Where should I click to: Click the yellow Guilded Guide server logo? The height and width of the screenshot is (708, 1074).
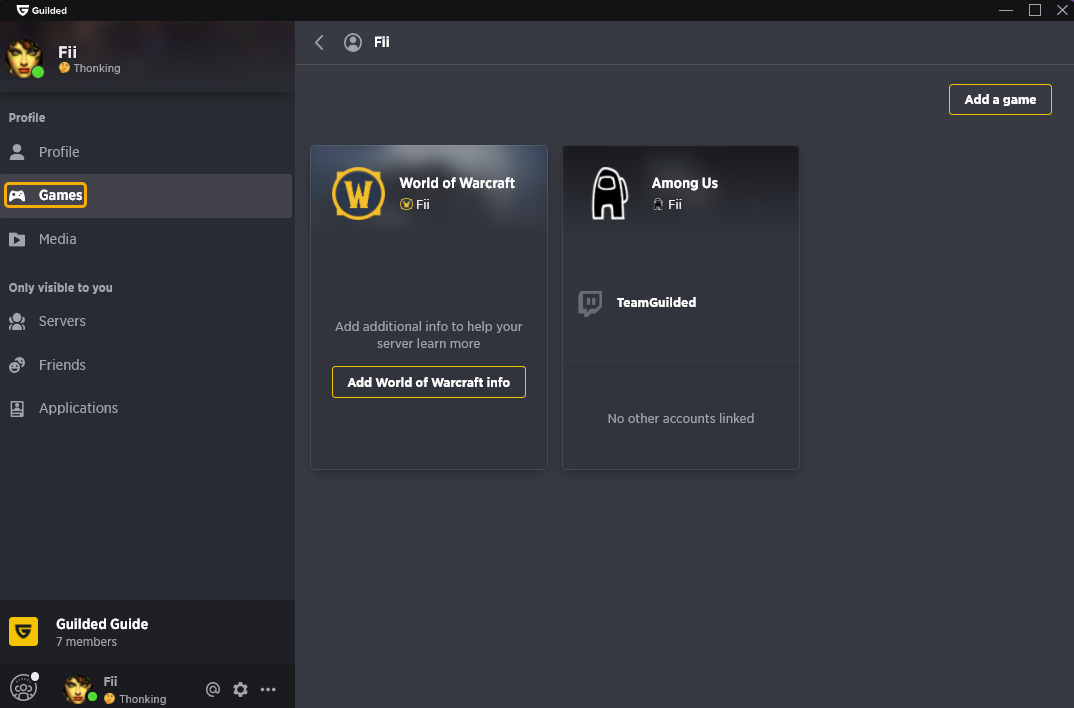coord(23,631)
